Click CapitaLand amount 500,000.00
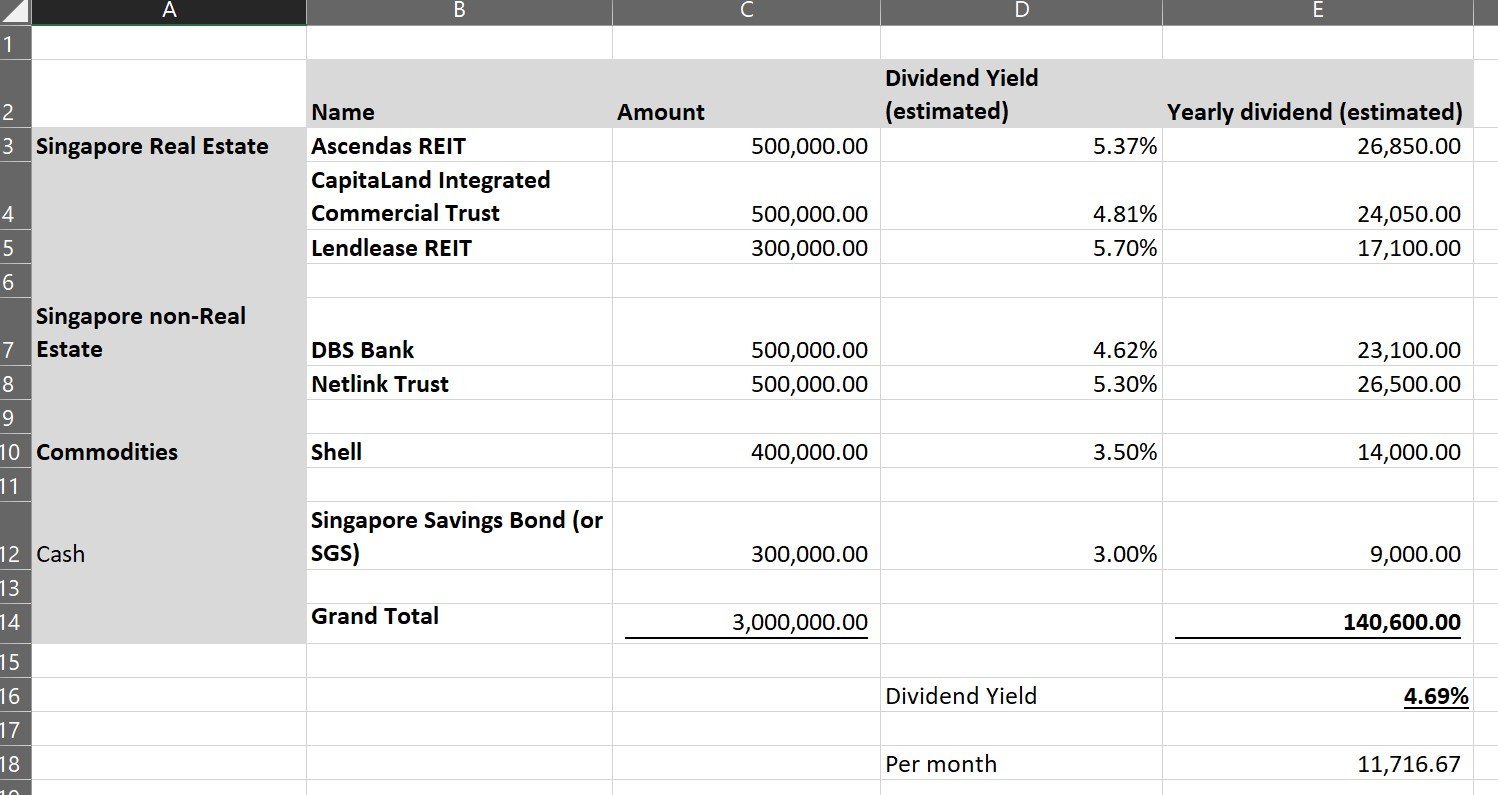 pos(746,196)
